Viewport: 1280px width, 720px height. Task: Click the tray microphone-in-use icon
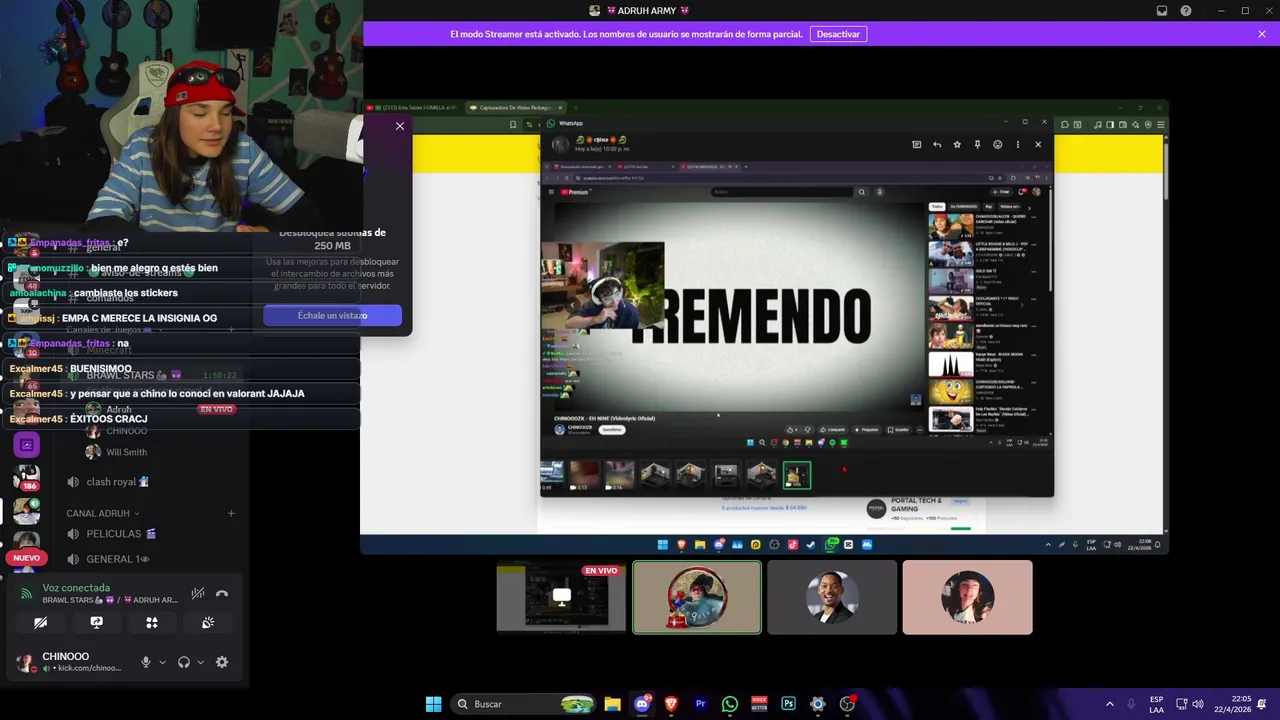click(x=1131, y=704)
